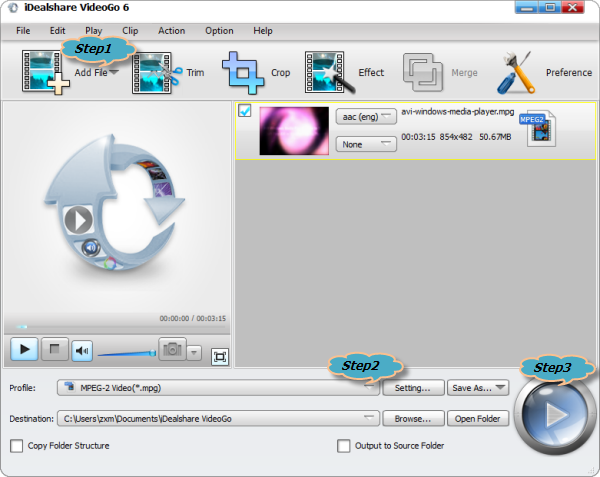This screenshot has width=600, height=477.
Task: Click the Merge icon
Action: (x=423, y=73)
